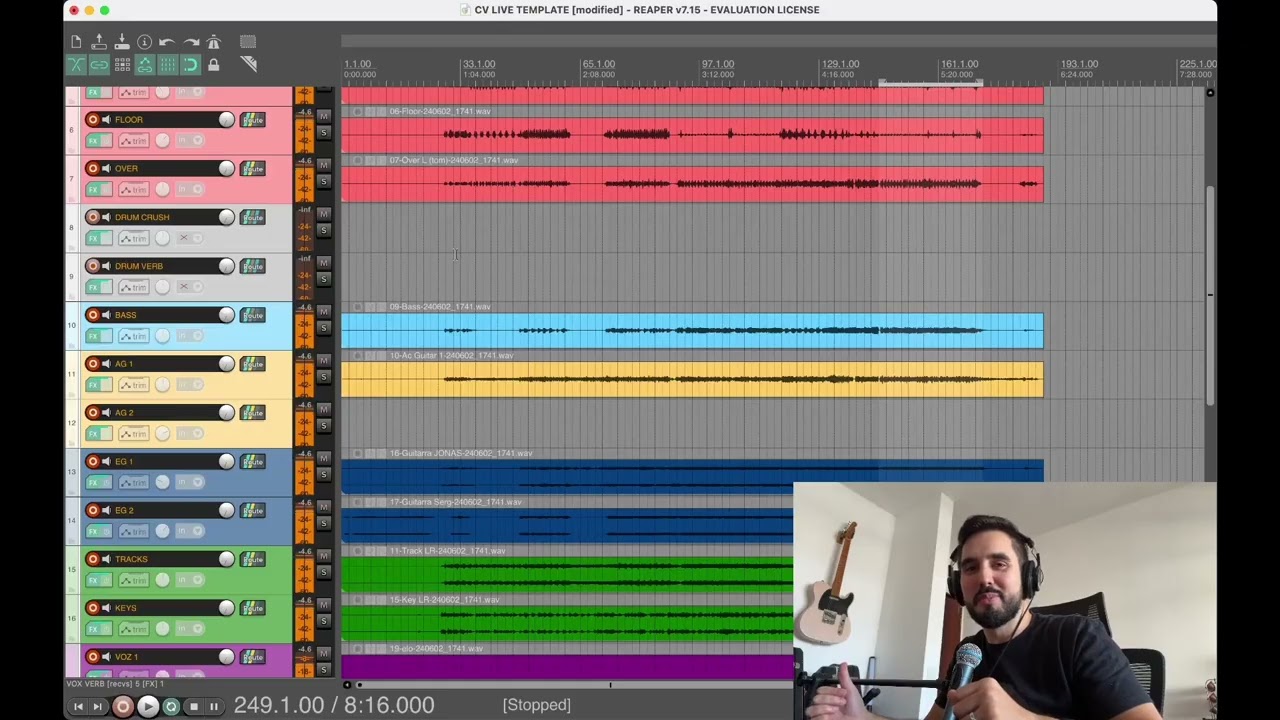Open trim envelope button on AG 2 track
This screenshot has height=720, width=1280.
(x=133, y=434)
